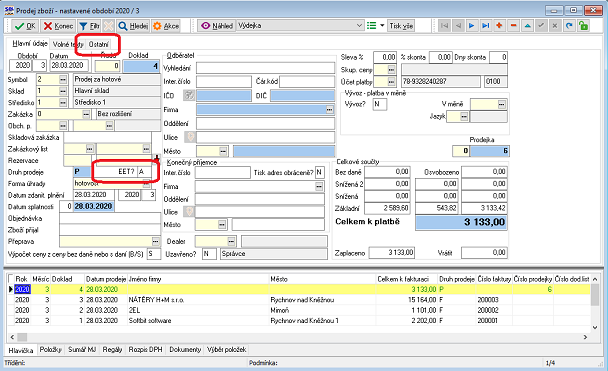Viewport: 608px width, 371px height.
Task: Open lookup button next to Zakázka field
Action: coord(86,114)
